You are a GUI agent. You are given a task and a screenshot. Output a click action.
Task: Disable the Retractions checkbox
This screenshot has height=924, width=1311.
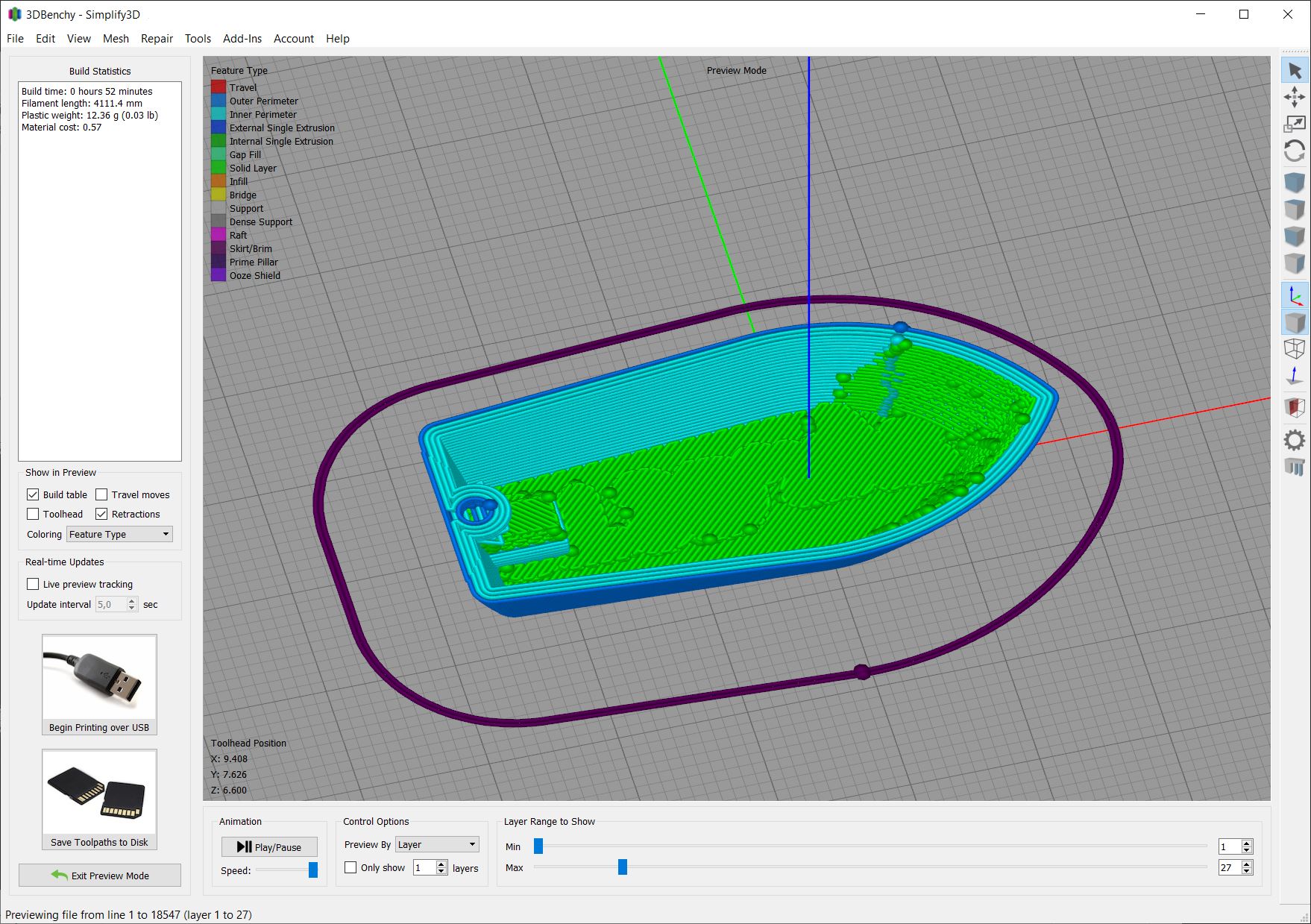[101, 514]
